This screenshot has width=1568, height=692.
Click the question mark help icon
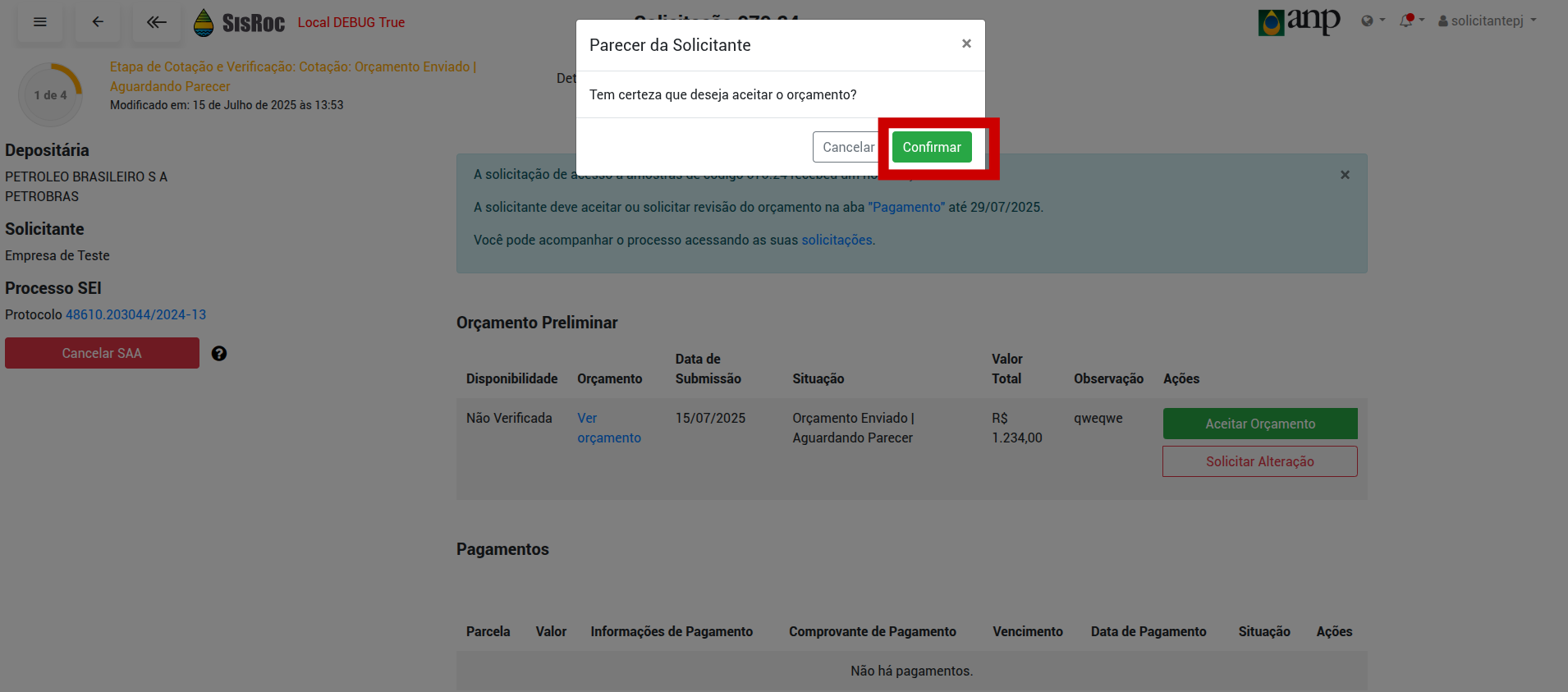[219, 354]
